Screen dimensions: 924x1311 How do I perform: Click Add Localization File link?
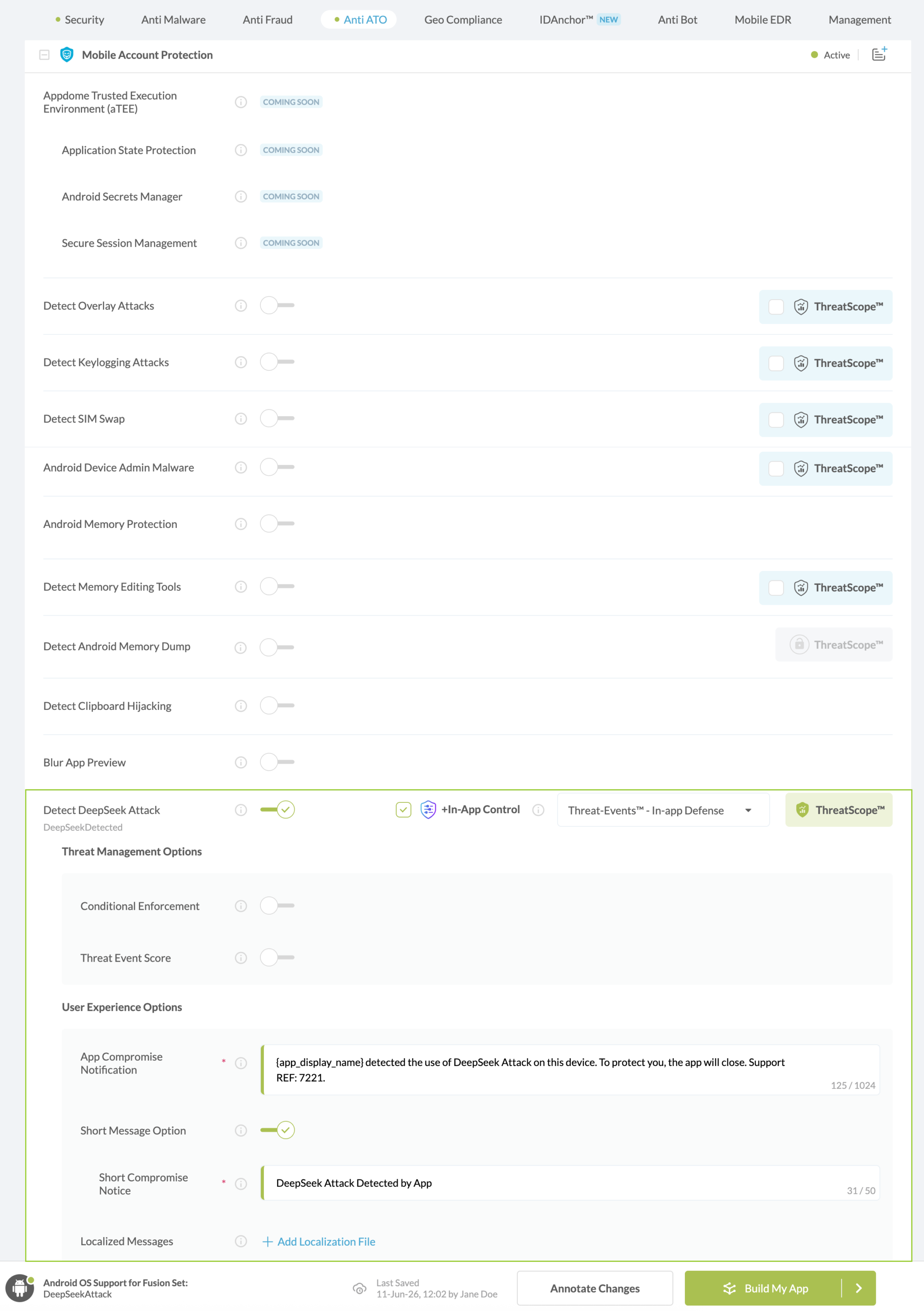pyautogui.click(x=319, y=1242)
